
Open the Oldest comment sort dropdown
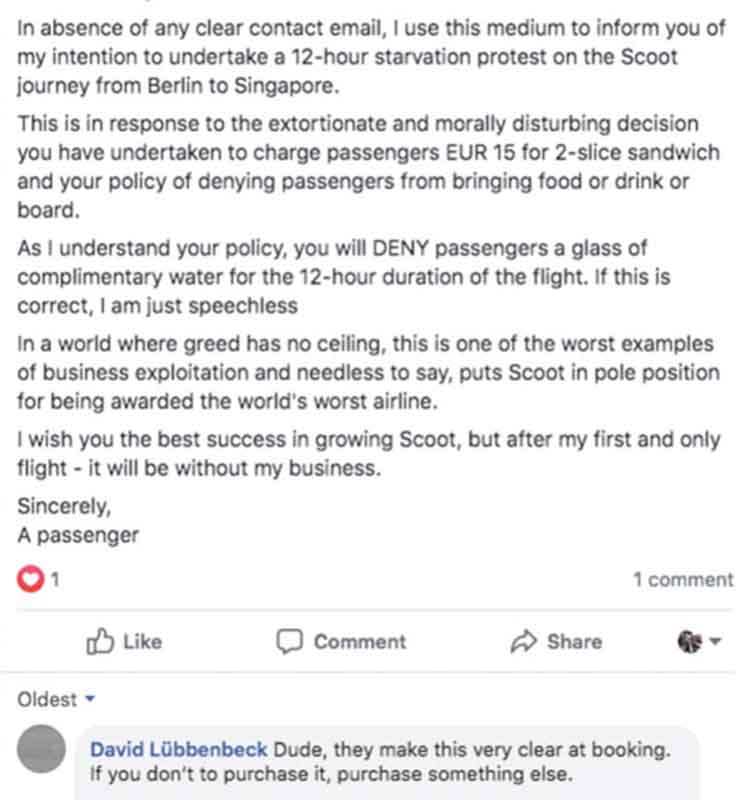pyautogui.click(x=56, y=699)
